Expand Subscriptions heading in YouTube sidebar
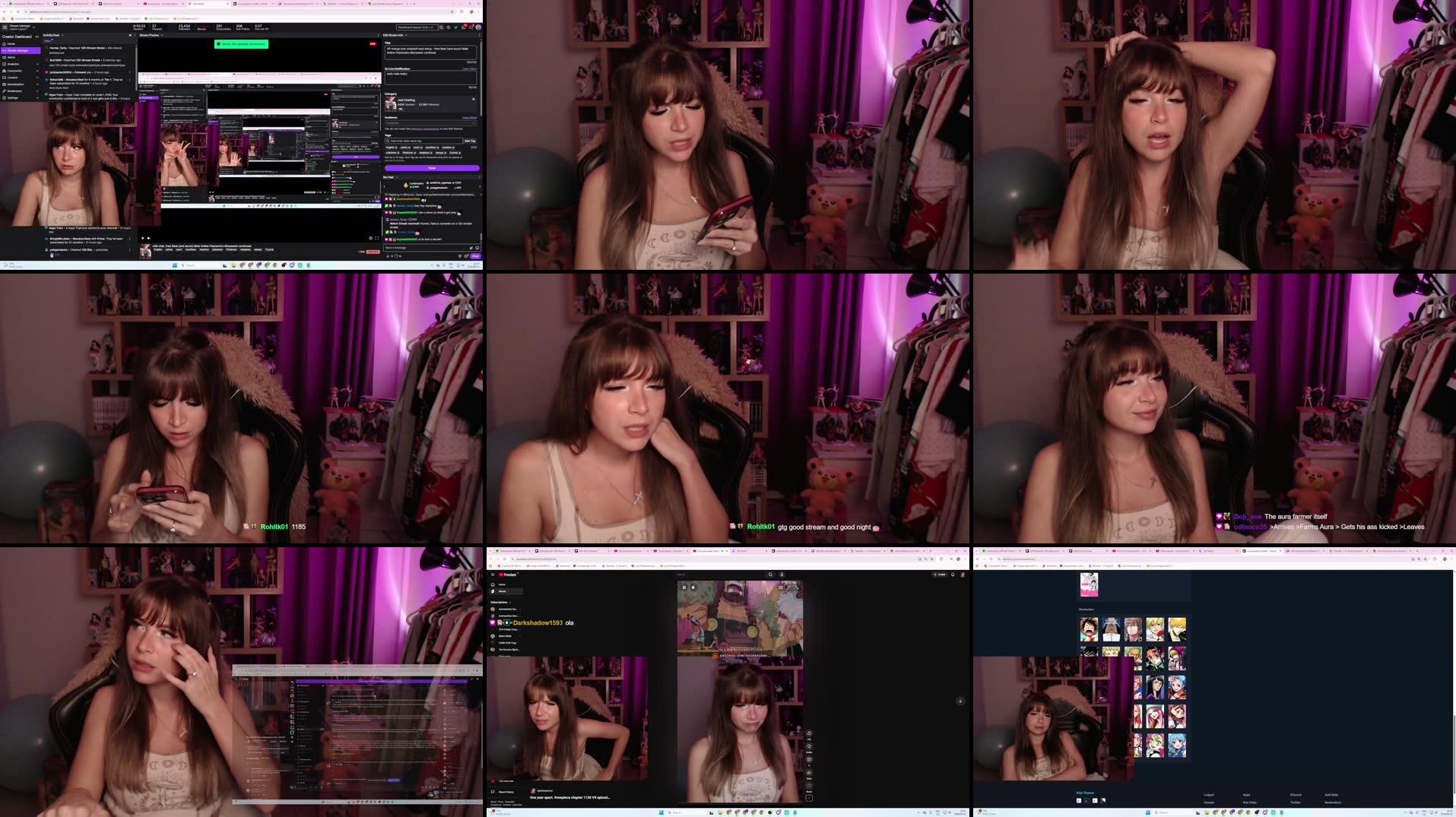This screenshot has width=1456, height=817. 500,602
